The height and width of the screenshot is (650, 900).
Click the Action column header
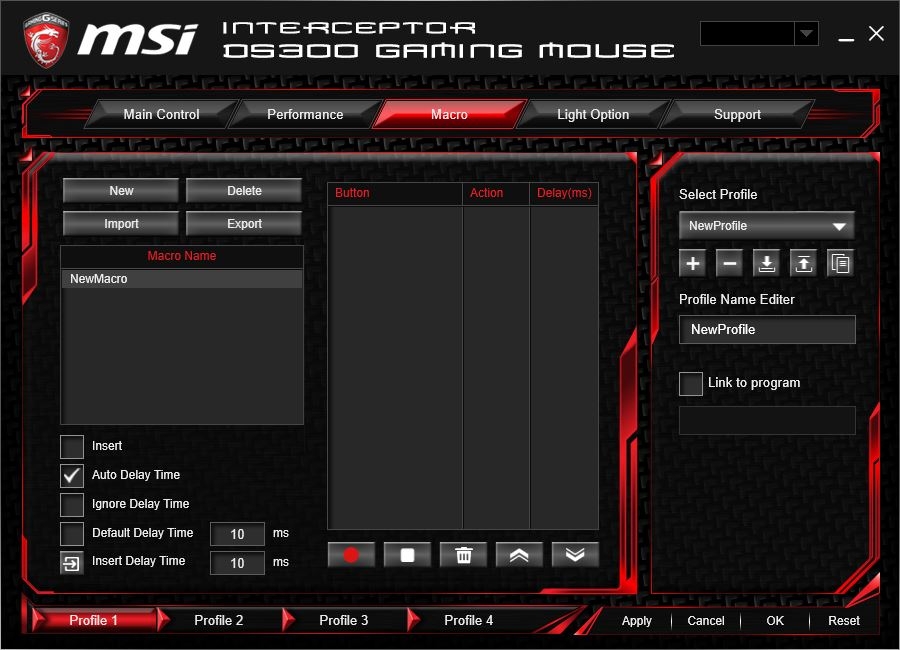496,194
